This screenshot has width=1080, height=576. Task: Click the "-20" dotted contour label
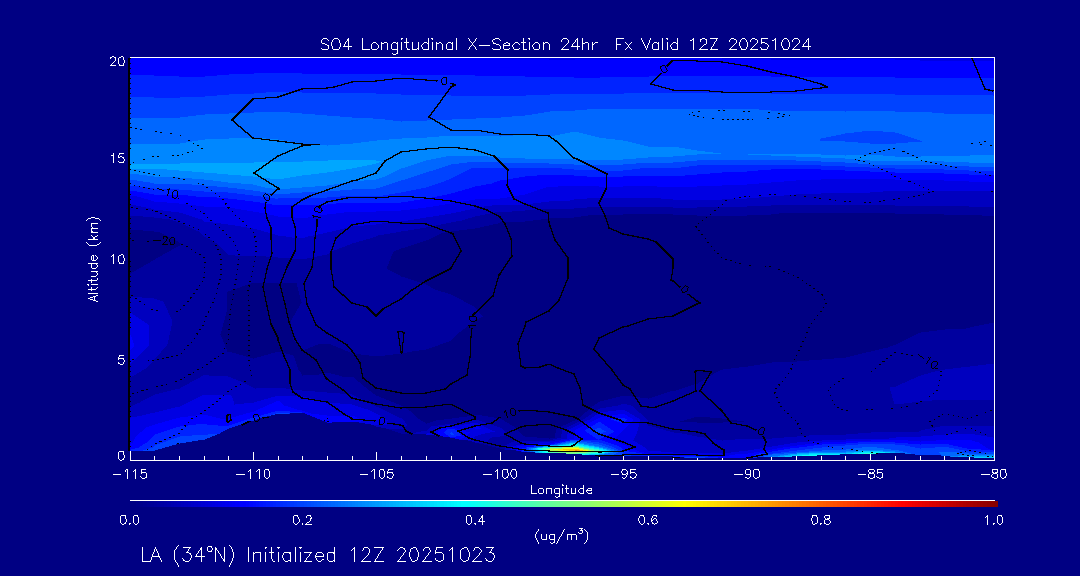[x=165, y=241]
